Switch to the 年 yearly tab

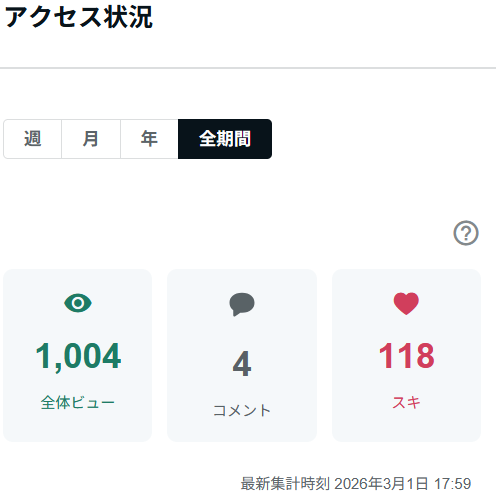pos(149,139)
